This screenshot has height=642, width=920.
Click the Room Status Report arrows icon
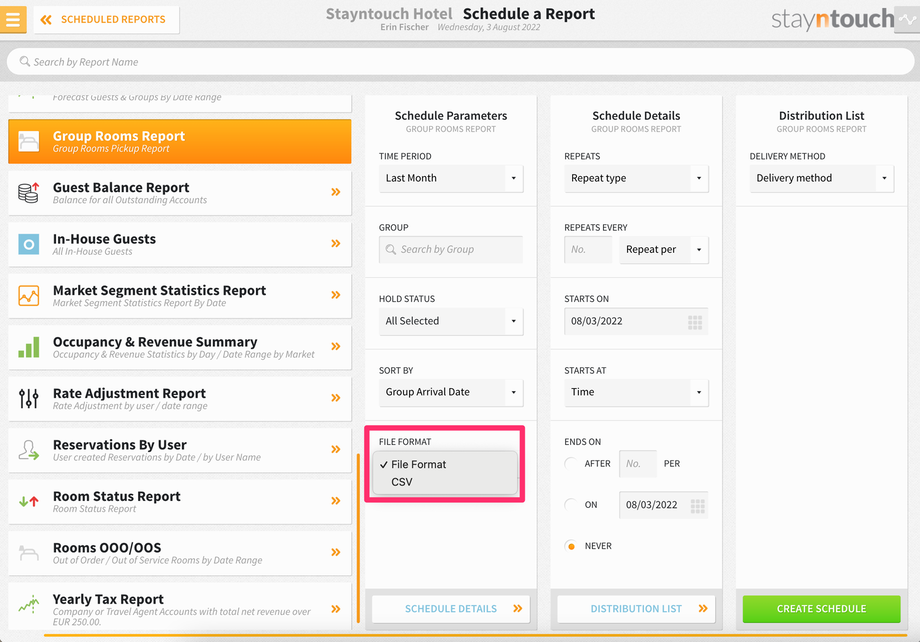pos(28,501)
